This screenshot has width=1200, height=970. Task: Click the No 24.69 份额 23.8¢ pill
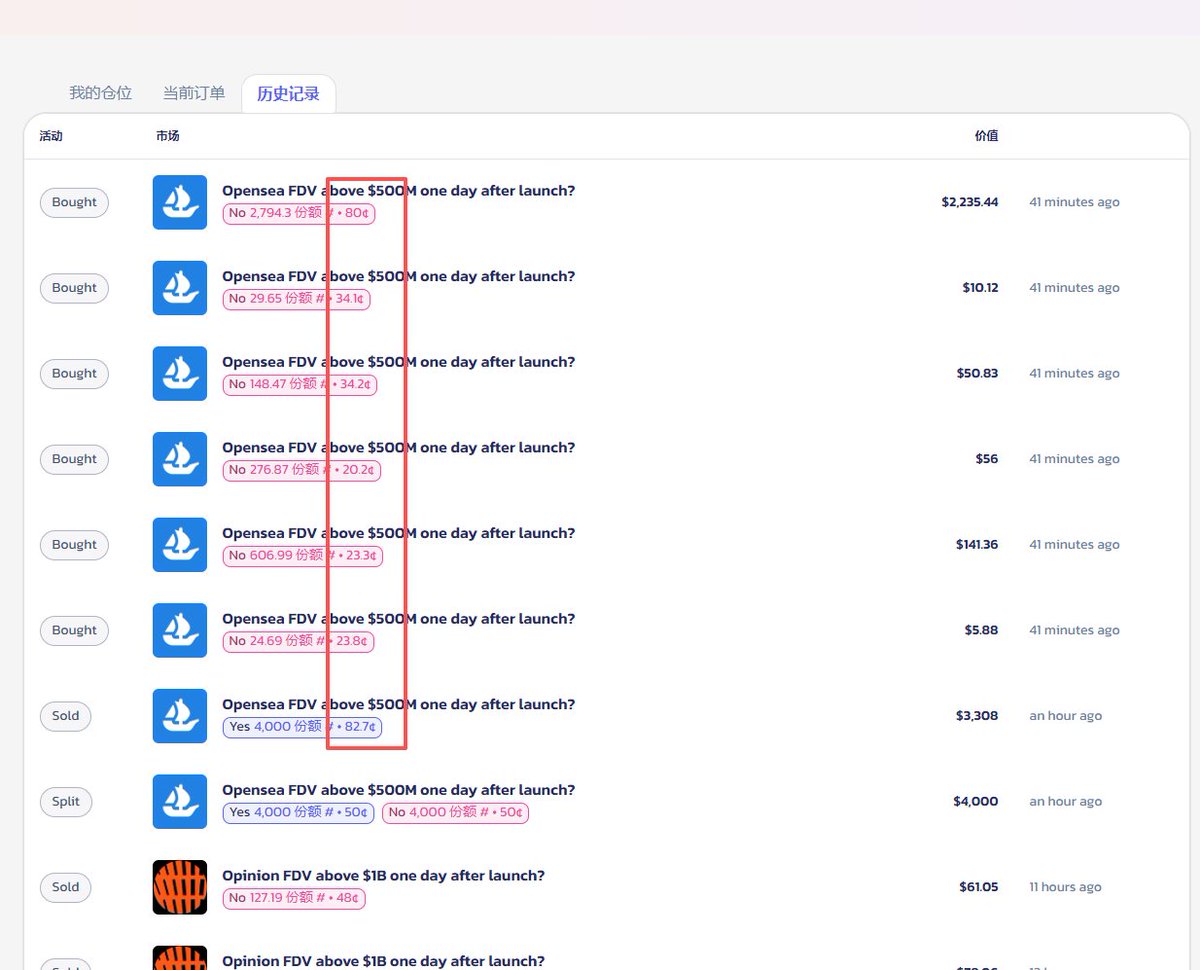[x=298, y=641]
